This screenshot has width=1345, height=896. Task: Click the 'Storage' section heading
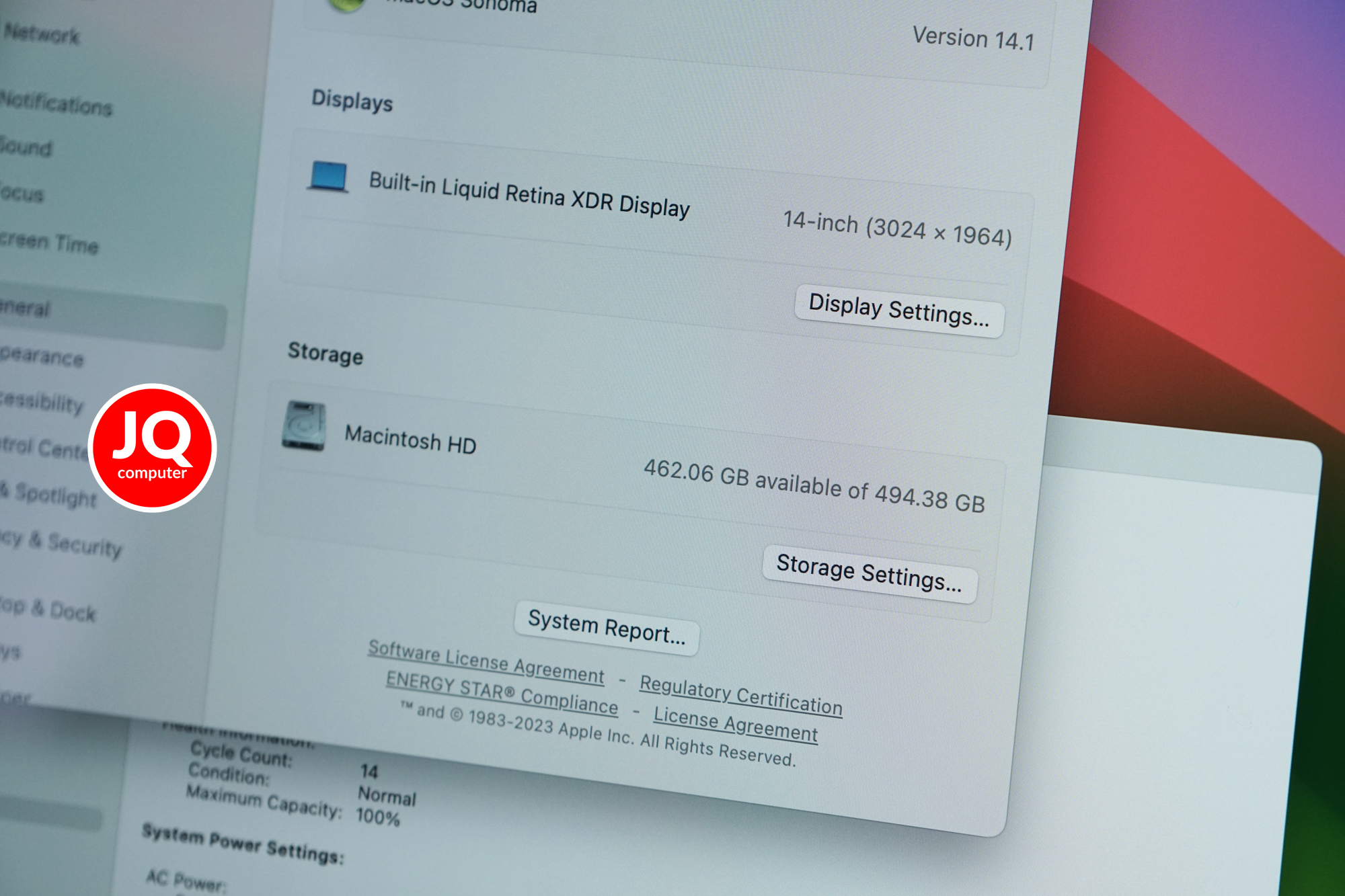[325, 353]
